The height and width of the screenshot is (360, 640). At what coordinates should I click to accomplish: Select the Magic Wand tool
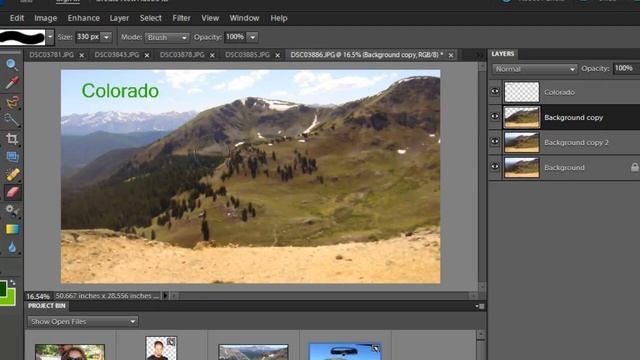[x=11, y=120]
